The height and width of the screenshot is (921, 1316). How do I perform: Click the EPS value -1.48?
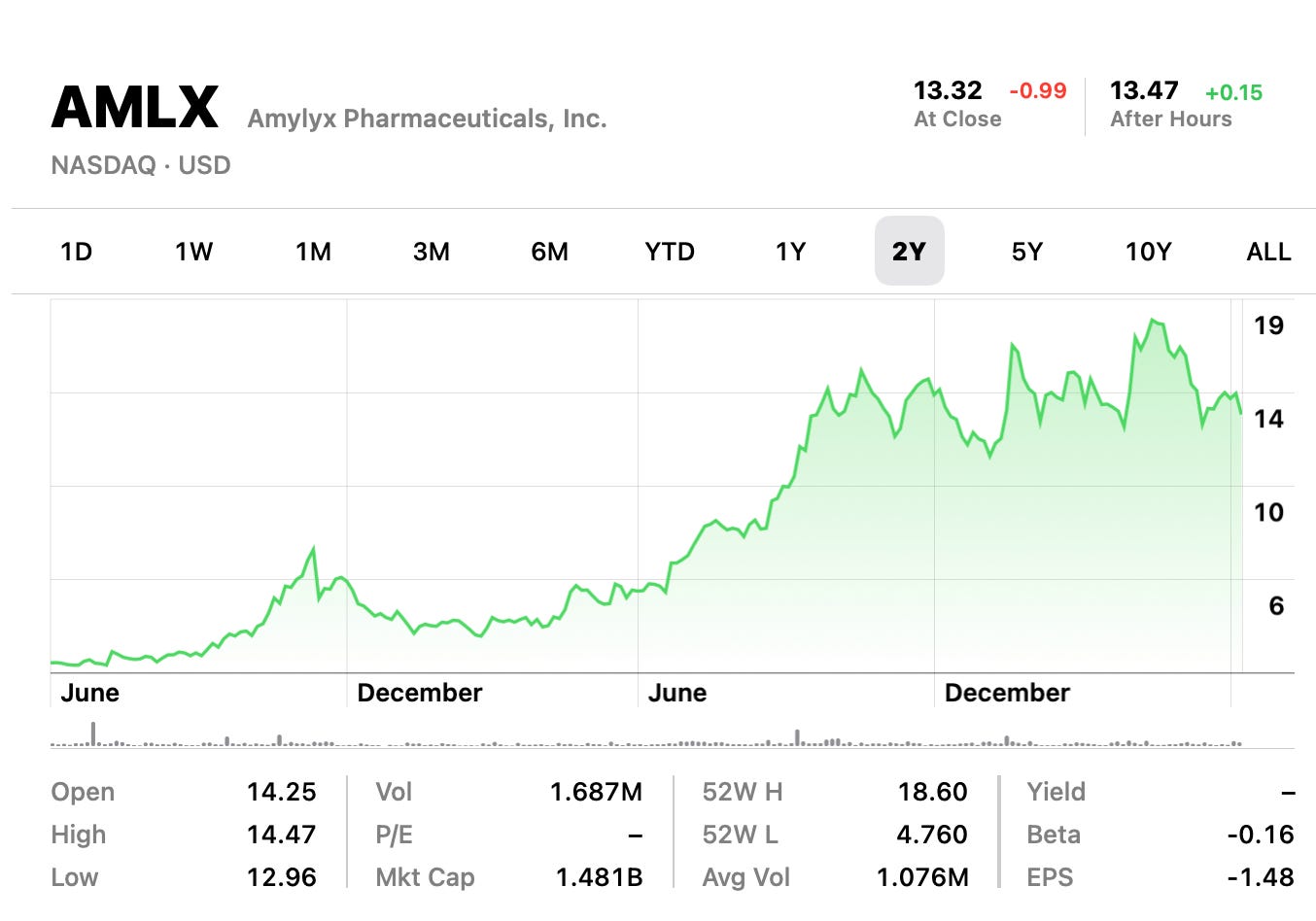coord(1261,877)
